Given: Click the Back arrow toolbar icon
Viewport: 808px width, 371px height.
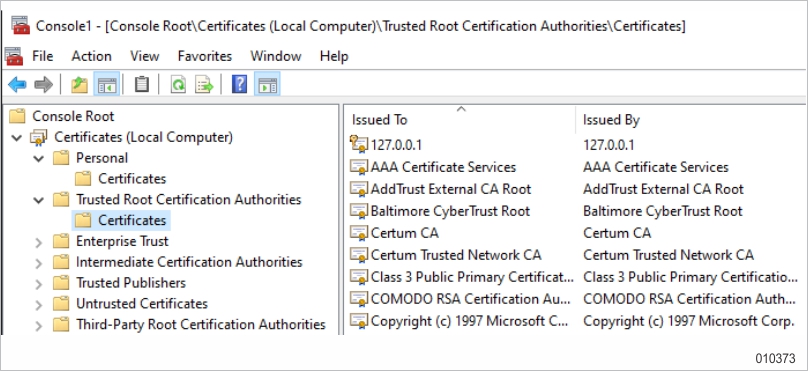Looking at the screenshot, I should (18, 84).
